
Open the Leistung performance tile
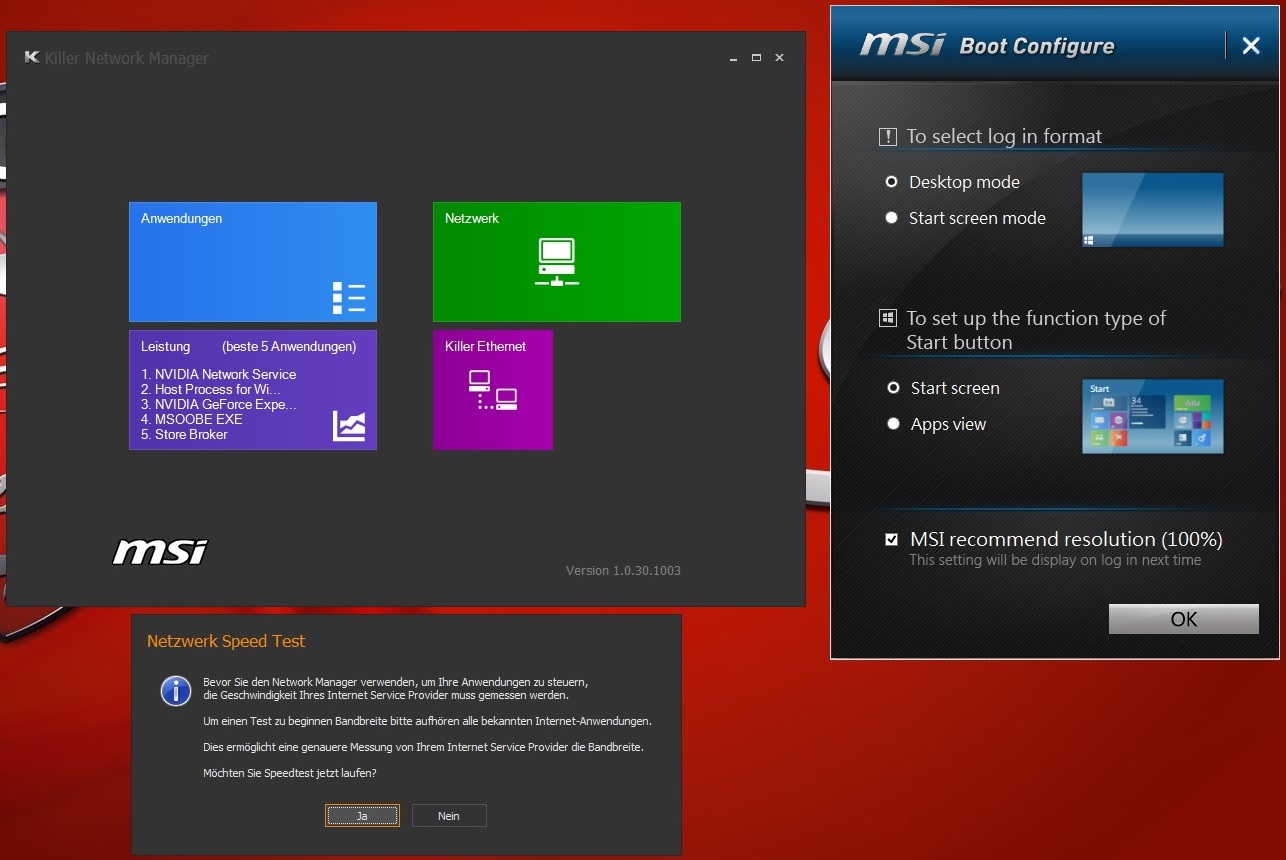[253, 390]
